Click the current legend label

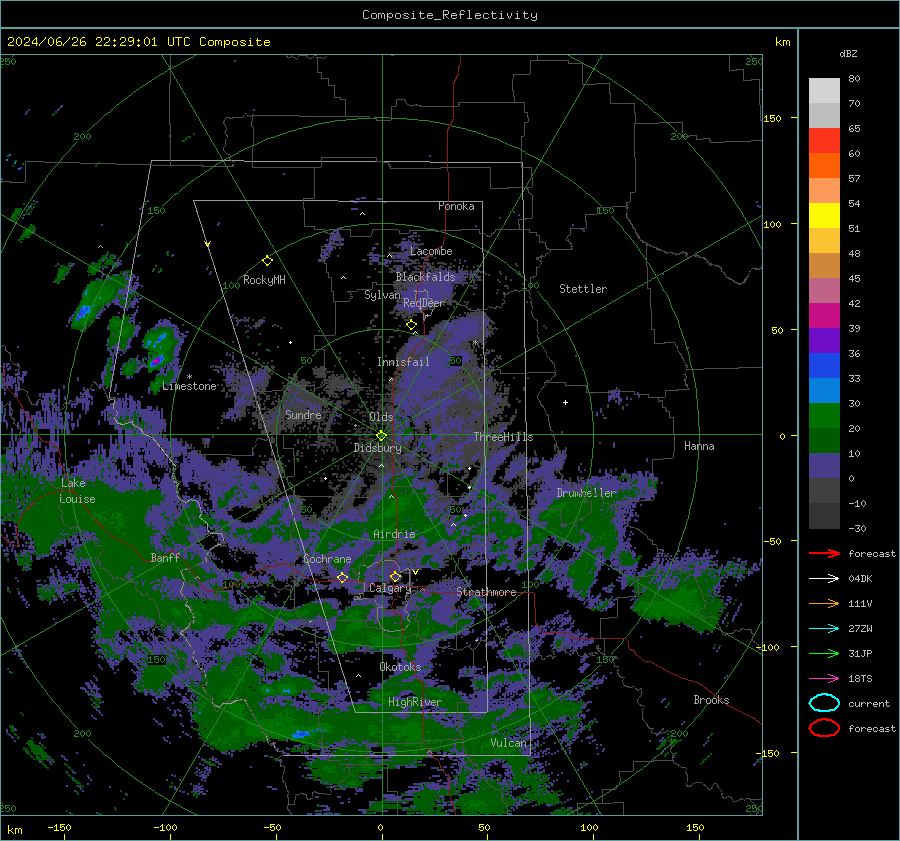tap(869, 703)
